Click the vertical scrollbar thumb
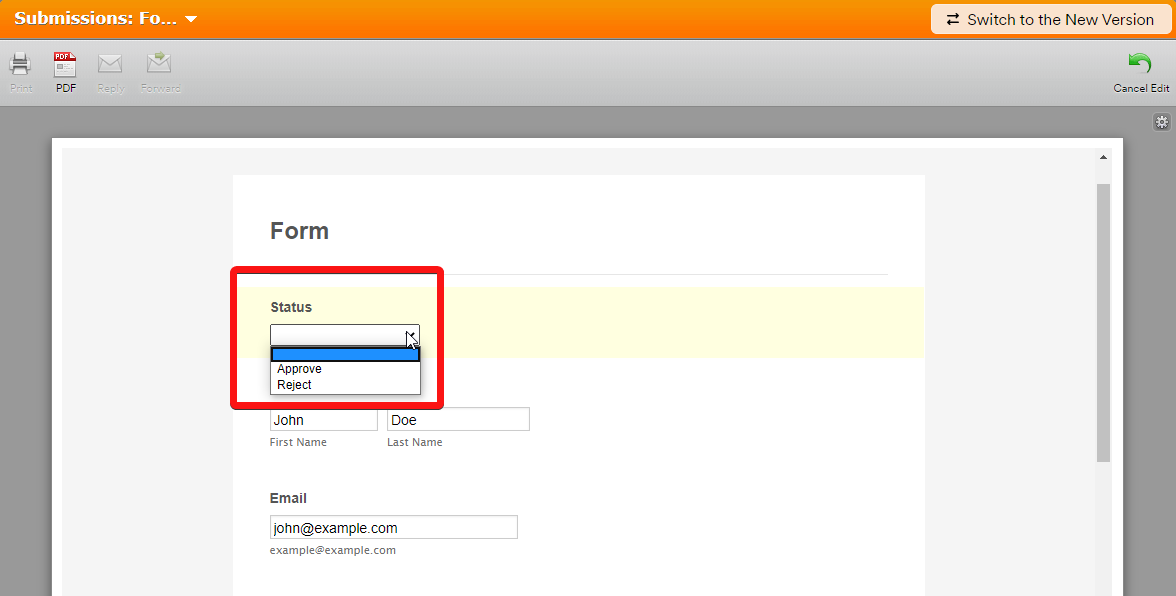 (1103, 322)
